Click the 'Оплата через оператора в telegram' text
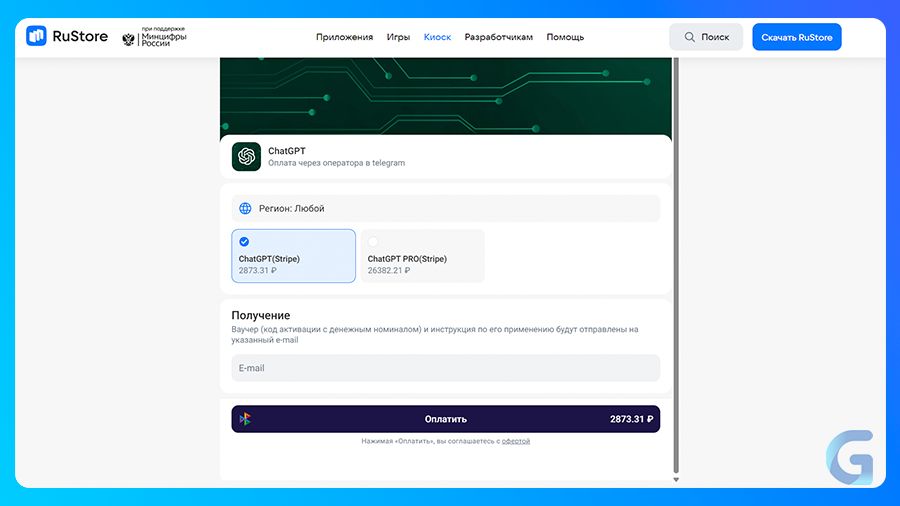The height and width of the screenshot is (506, 900). click(336, 163)
